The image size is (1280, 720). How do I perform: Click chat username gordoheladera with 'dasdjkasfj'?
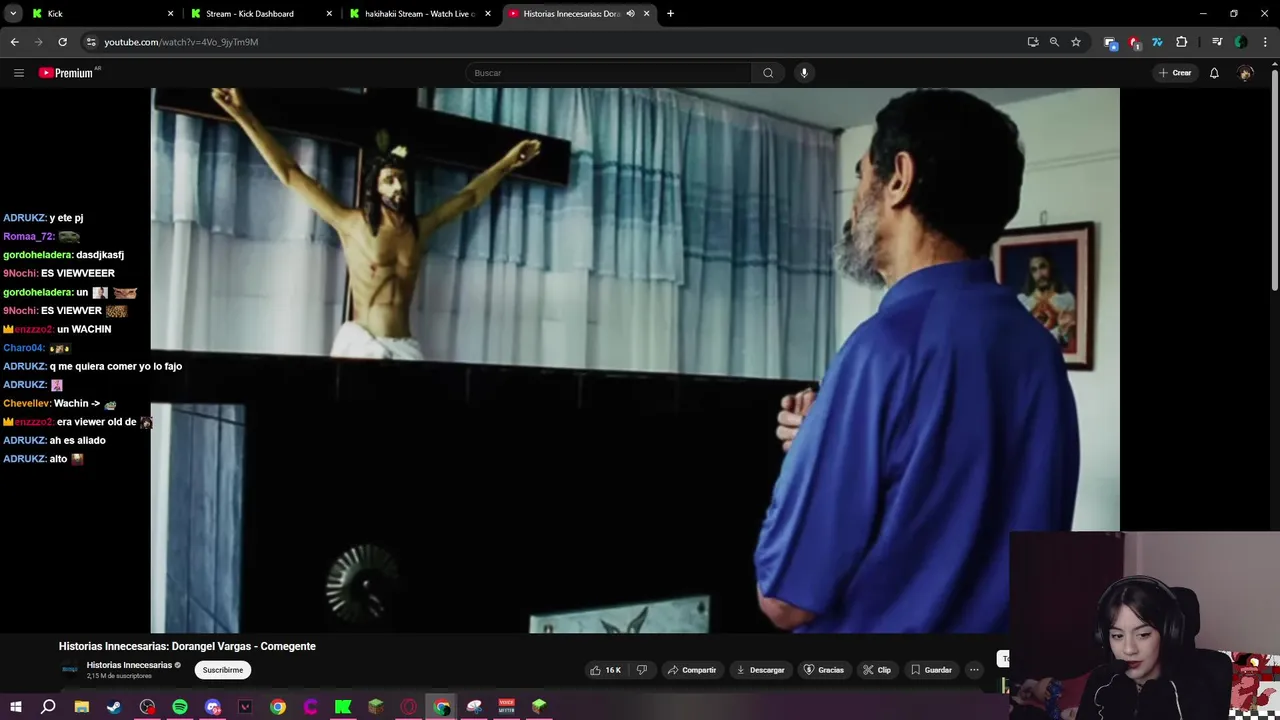coord(37,255)
